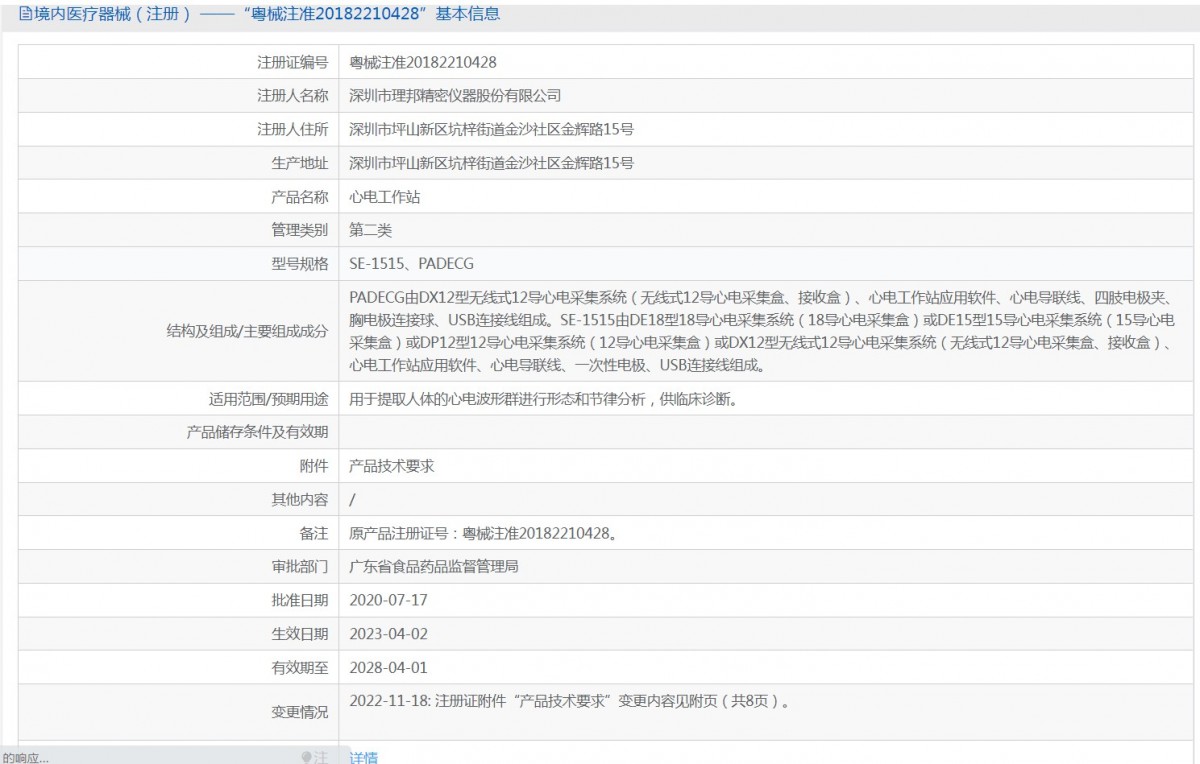1200x764 pixels.
Task: Click the 型号规格 label
Action: (x=299, y=264)
